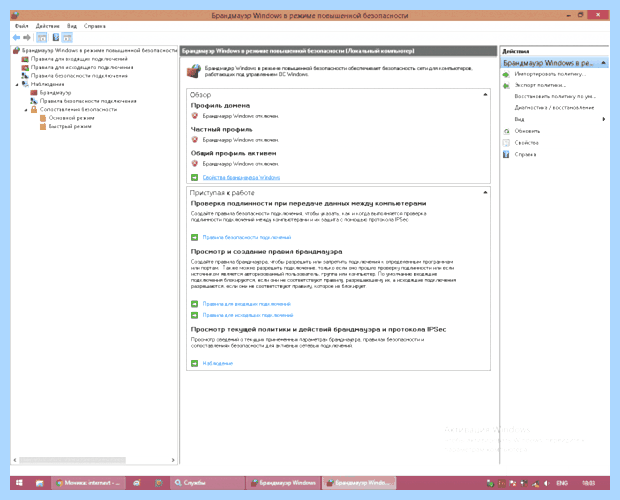Select outbound rules icon (Правила для исходящего подключения)
Viewport: 620px width, 500px height.
click(x=25, y=67)
